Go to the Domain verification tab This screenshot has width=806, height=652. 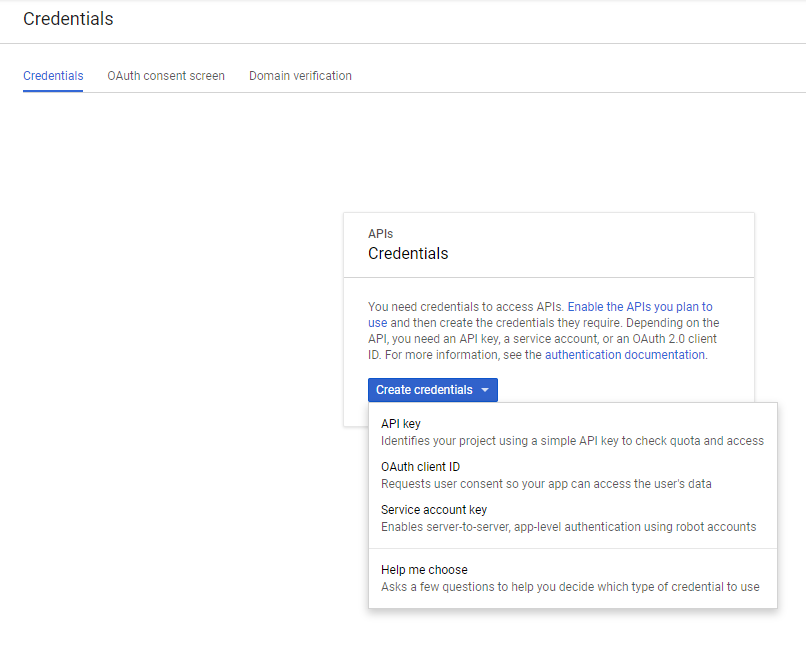coord(300,76)
